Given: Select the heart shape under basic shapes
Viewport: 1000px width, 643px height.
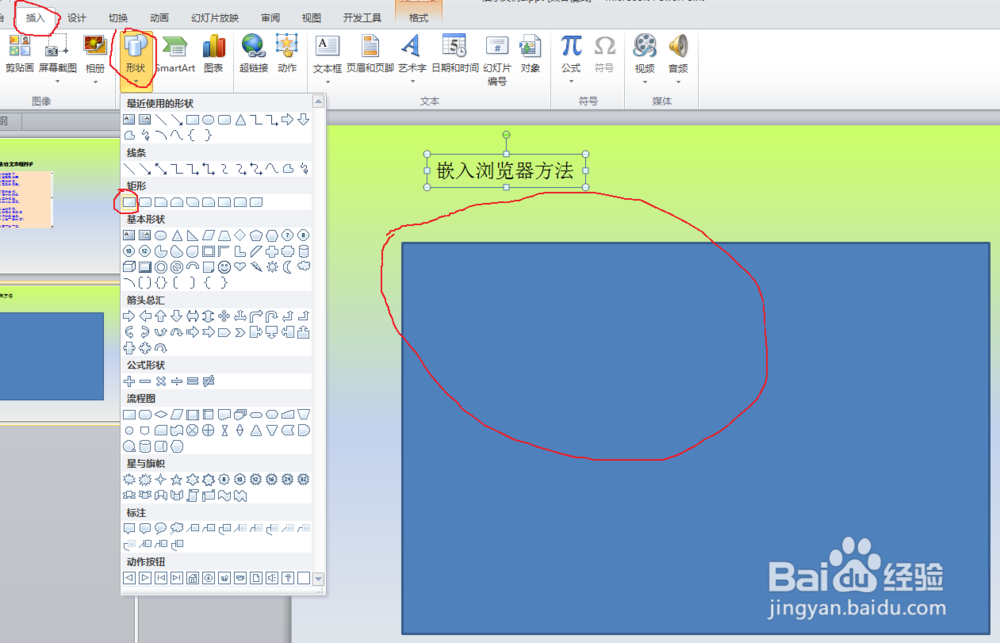Looking at the screenshot, I should tap(240, 266).
